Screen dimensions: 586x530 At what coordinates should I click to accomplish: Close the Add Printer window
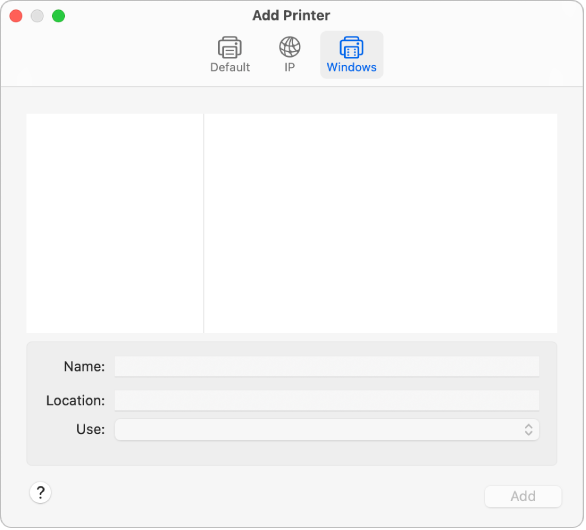coord(16,16)
